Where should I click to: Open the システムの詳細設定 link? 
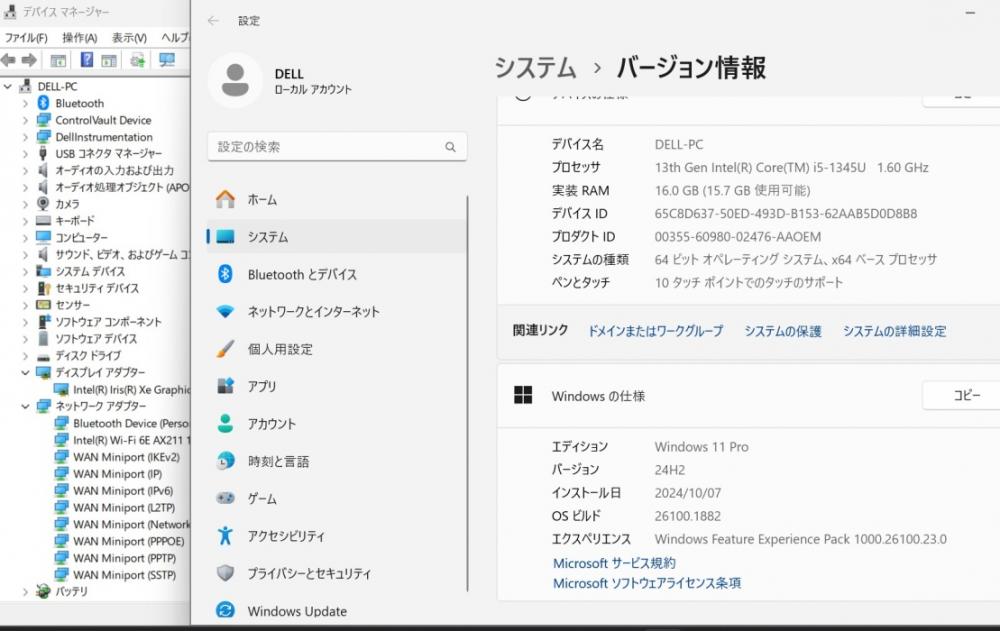(895, 331)
